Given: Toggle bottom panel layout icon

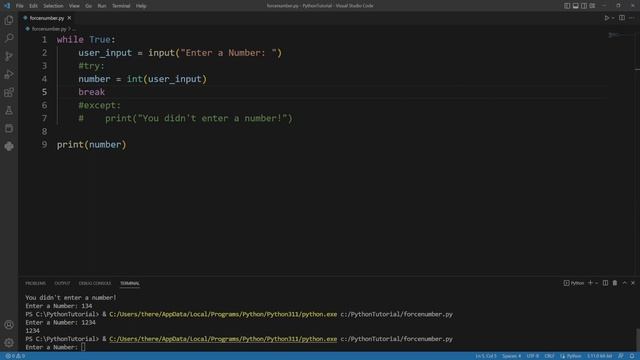Looking at the screenshot, I should click(576, 6).
